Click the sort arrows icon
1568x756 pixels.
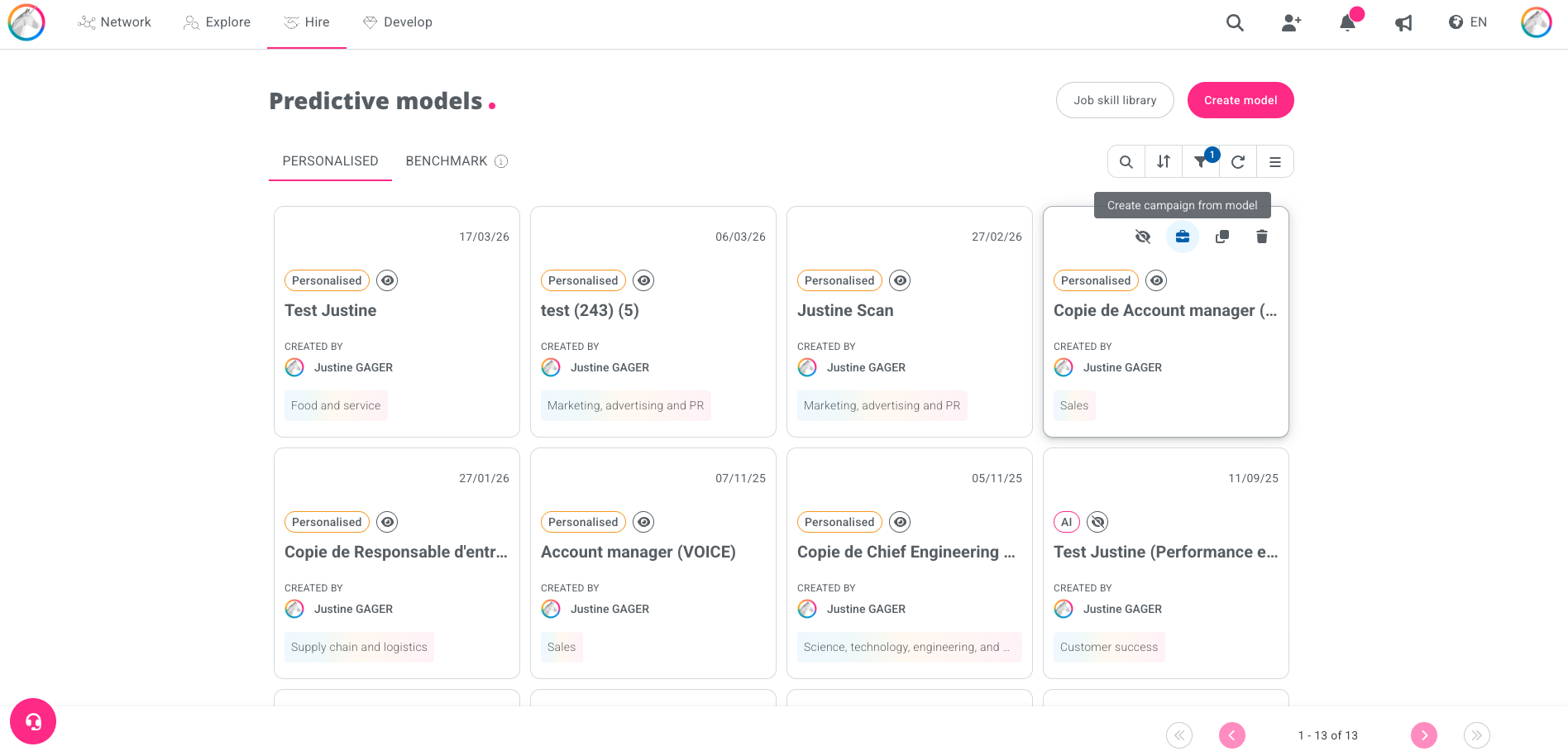tap(1164, 162)
